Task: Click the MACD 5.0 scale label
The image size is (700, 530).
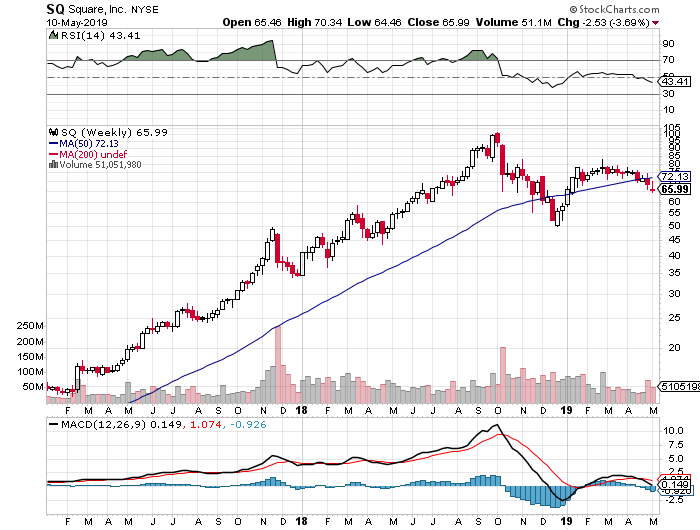Action: (x=676, y=459)
